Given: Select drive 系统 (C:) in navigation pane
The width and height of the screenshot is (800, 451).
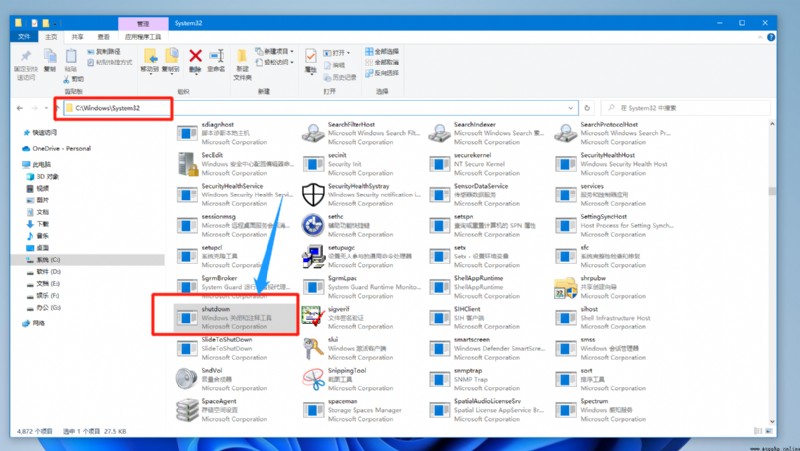Looking at the screenshot, I should 48,260.
